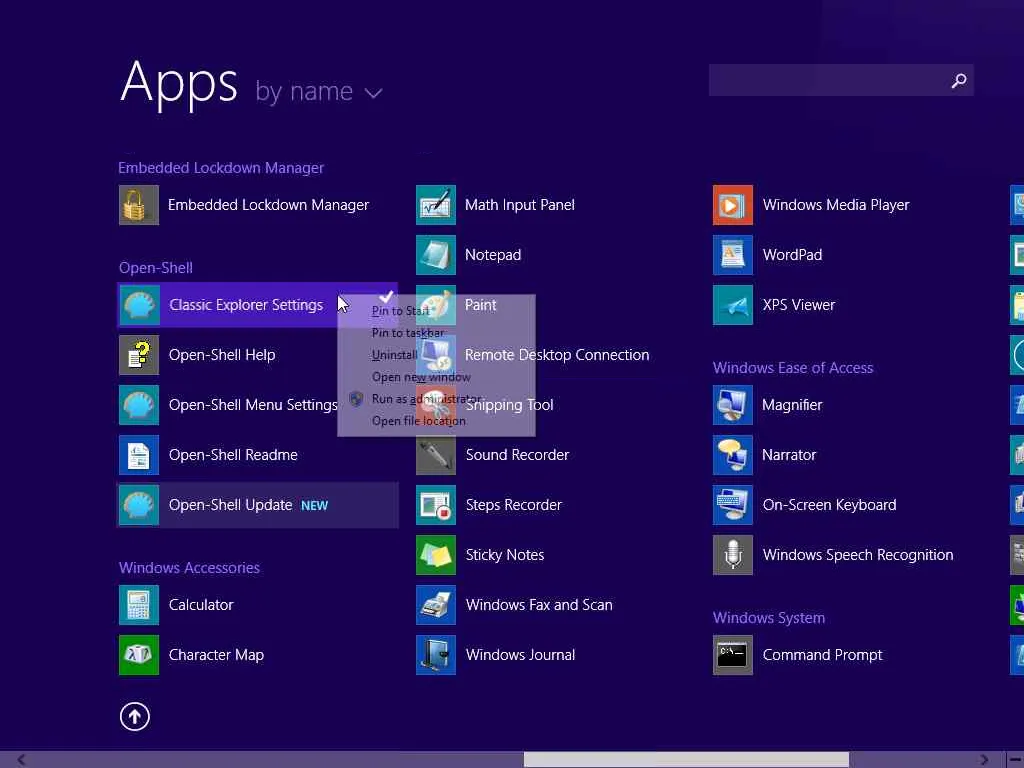Click the 'Character Map' label text

pyautogui.click(x=216, y=655)
